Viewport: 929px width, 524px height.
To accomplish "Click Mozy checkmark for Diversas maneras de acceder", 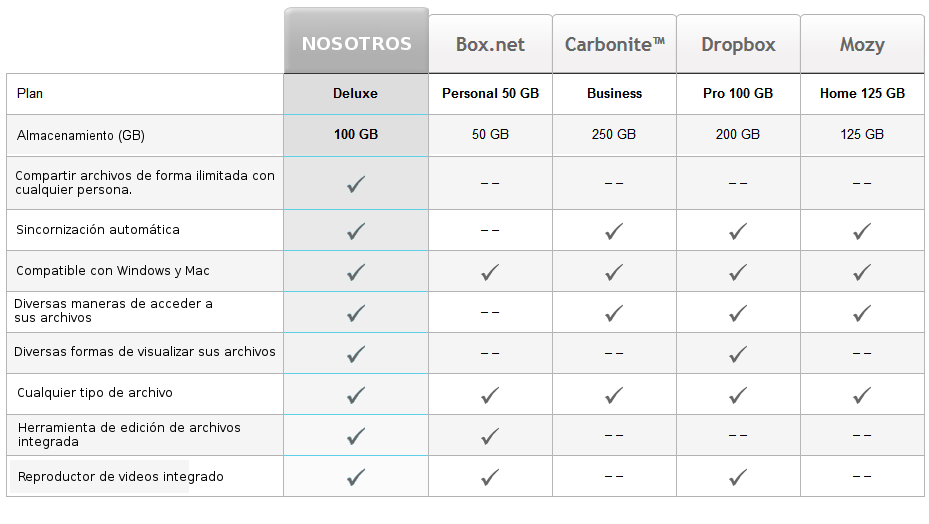I will [862, 313].
